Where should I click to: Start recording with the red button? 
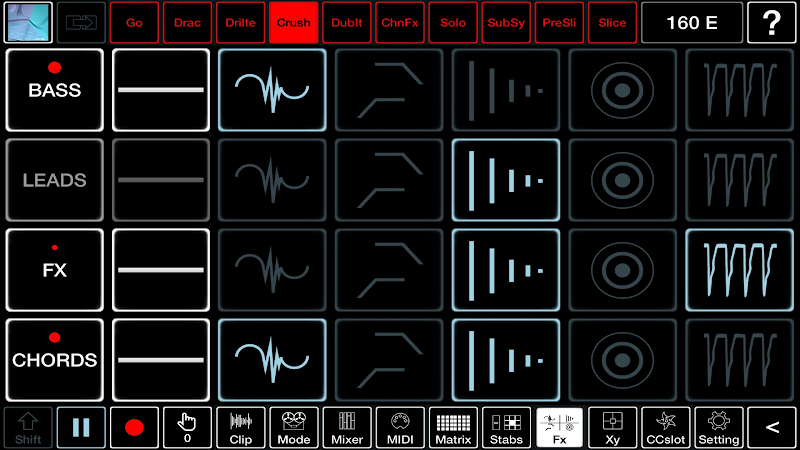pos(134,428)
